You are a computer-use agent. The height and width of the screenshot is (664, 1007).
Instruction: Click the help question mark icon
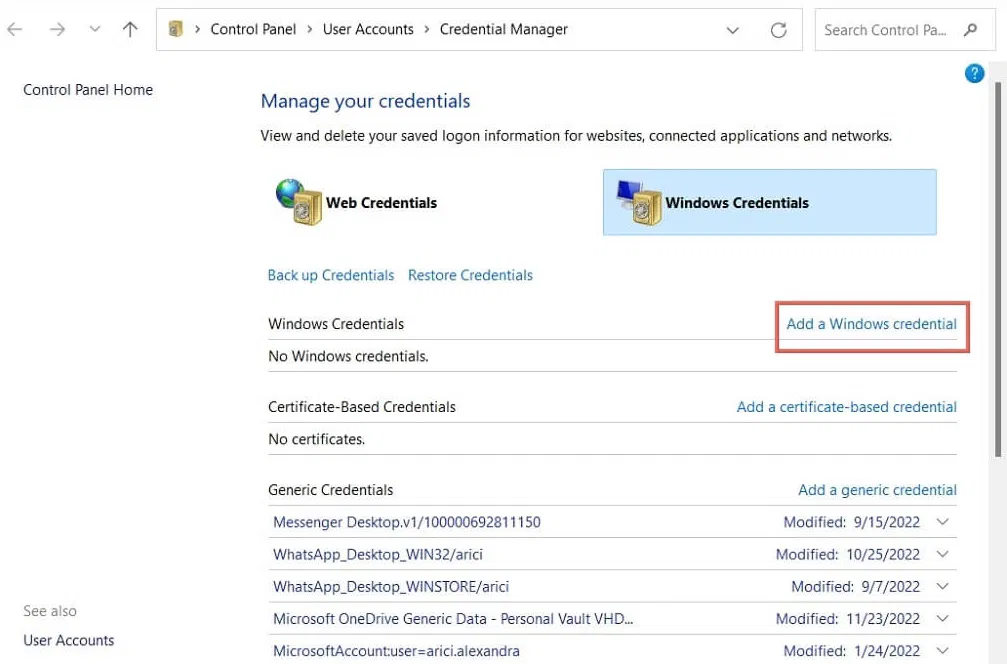point(974,72)
